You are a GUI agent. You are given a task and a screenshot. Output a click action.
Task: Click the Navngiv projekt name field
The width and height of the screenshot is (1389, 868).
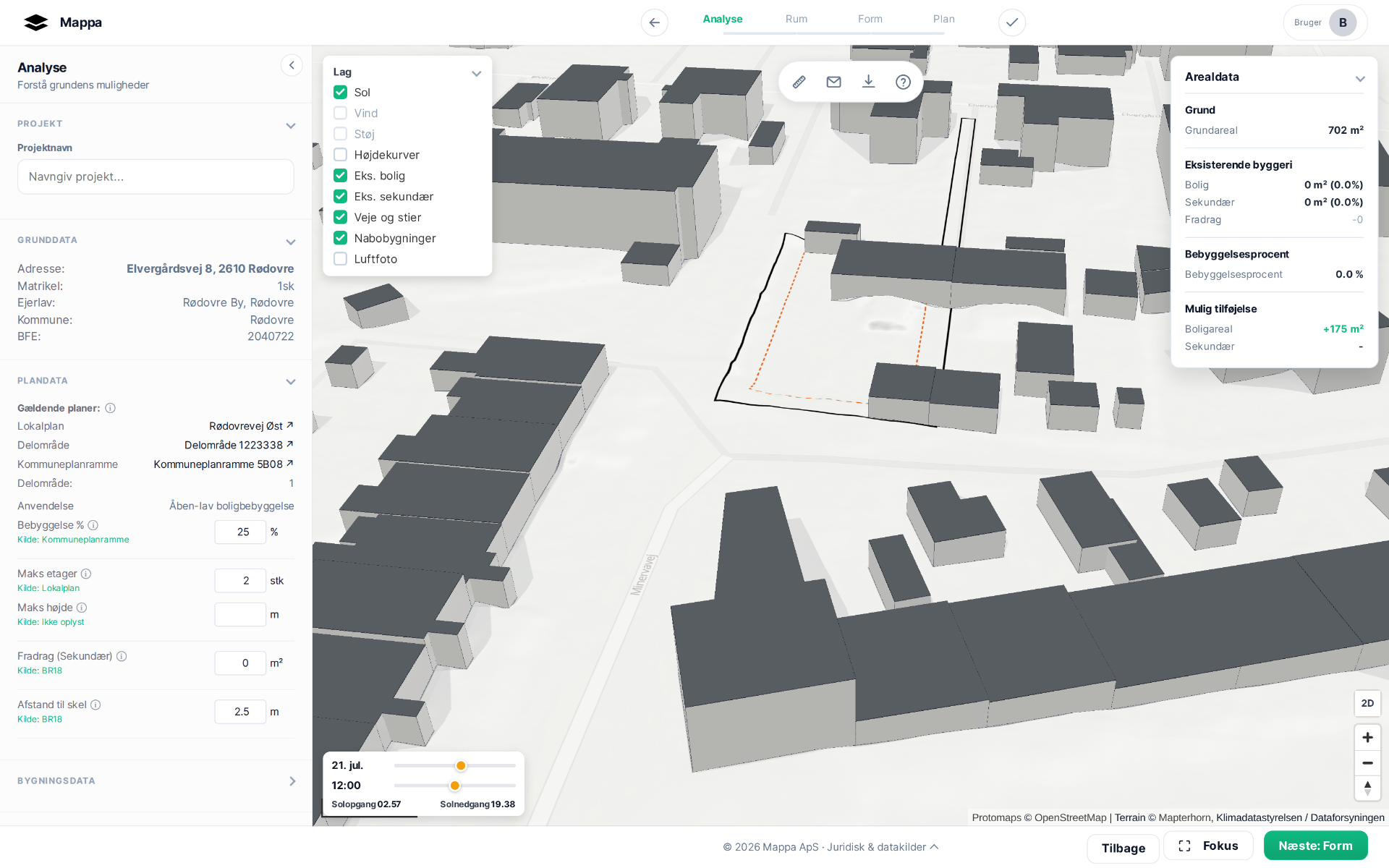[x=156, y=176]
